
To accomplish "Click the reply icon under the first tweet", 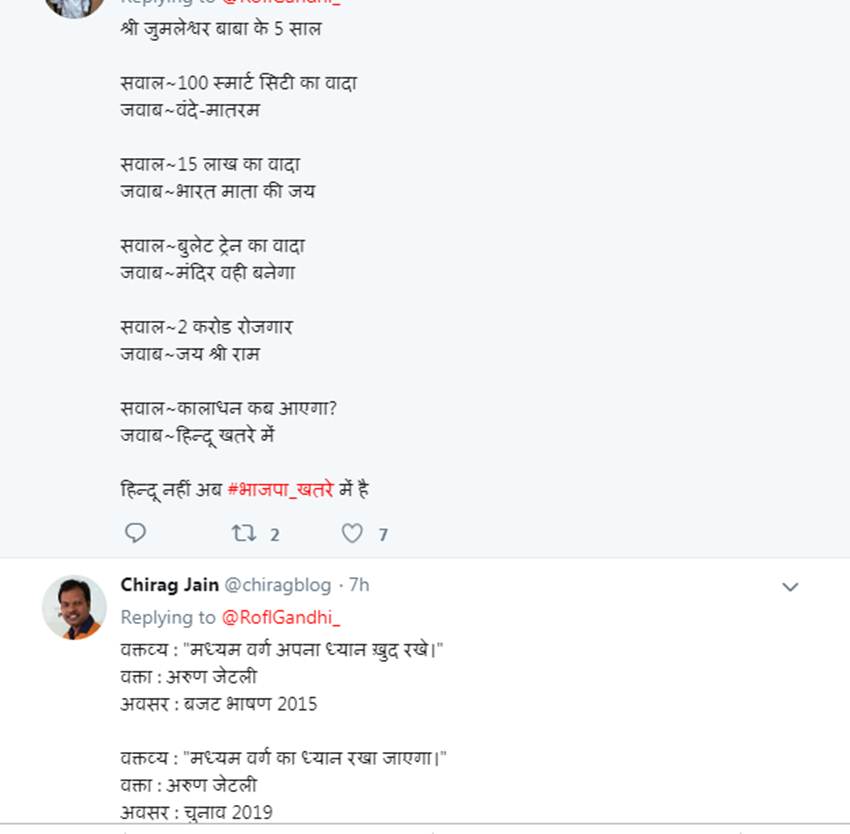I will tap(135, 533).
